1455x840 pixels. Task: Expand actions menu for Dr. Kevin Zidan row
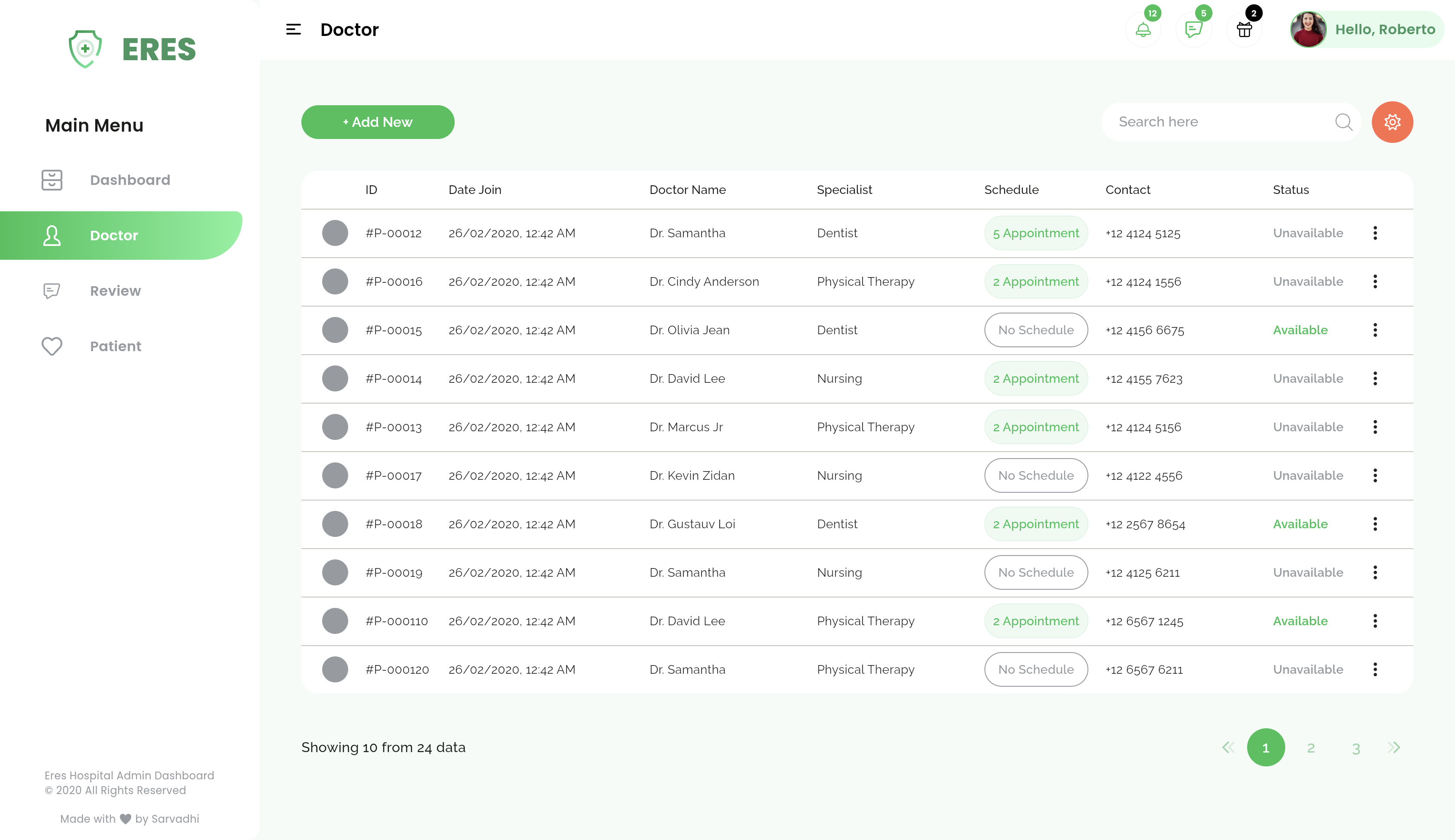[x=1376, y=475]
